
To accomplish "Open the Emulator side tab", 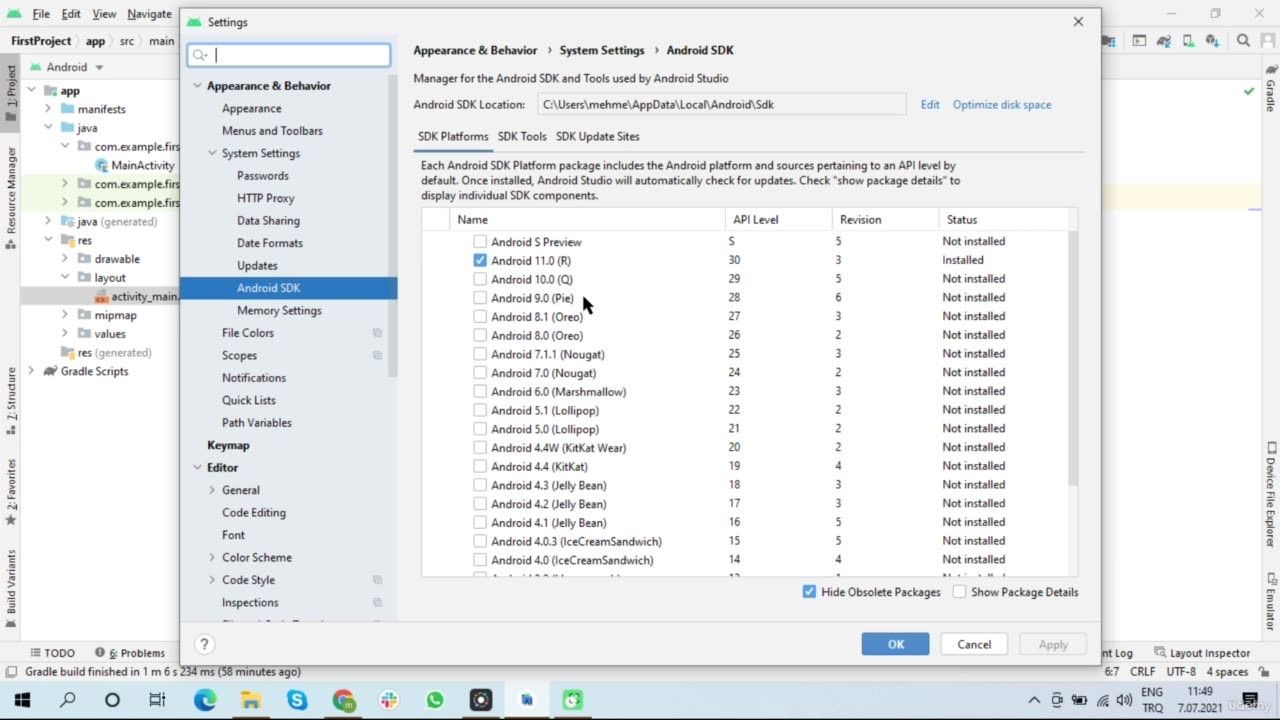I will click(x=1271, y=600).
